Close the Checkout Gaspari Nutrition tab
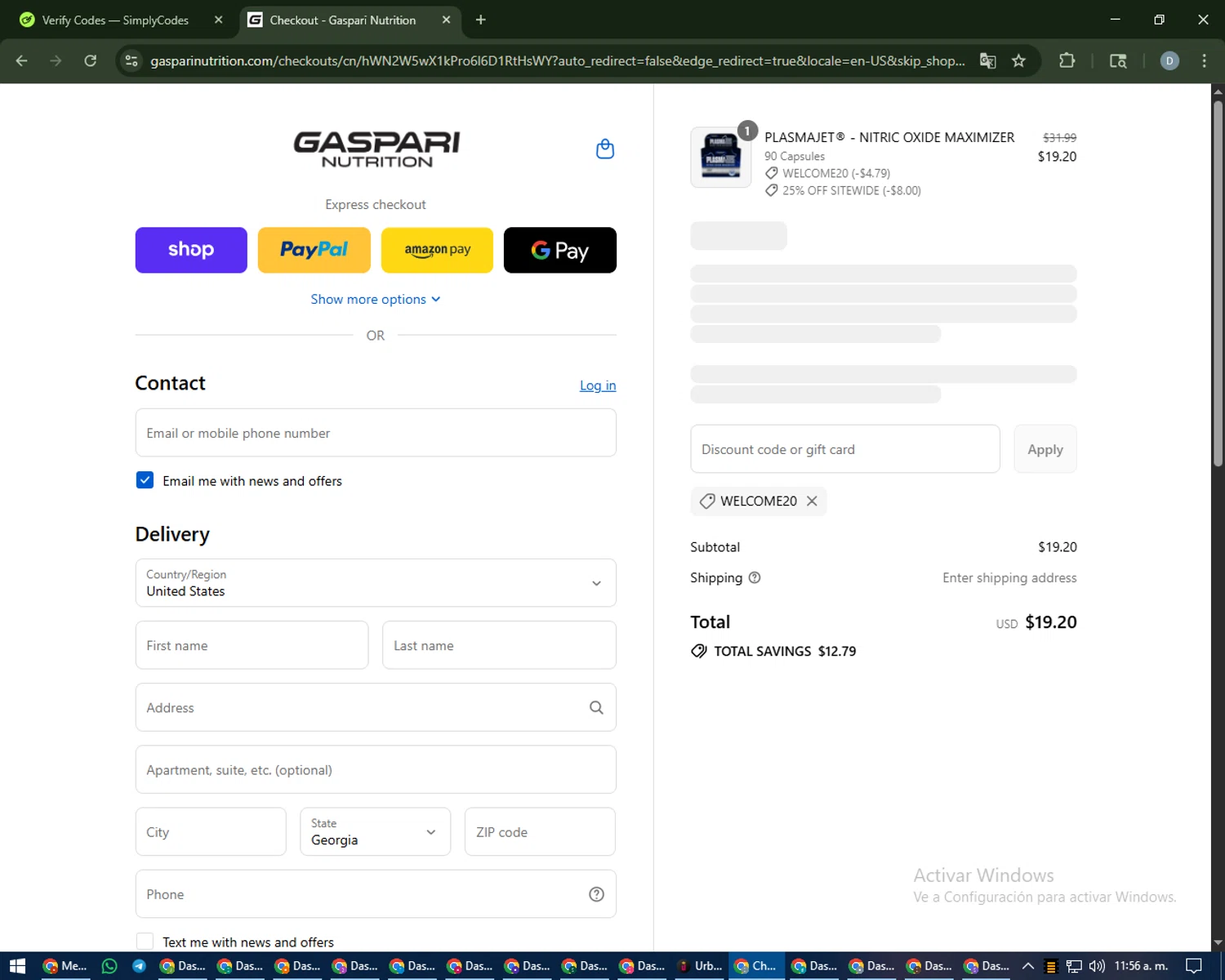Viewport: 1225px width, 980px height. (446, 20)
